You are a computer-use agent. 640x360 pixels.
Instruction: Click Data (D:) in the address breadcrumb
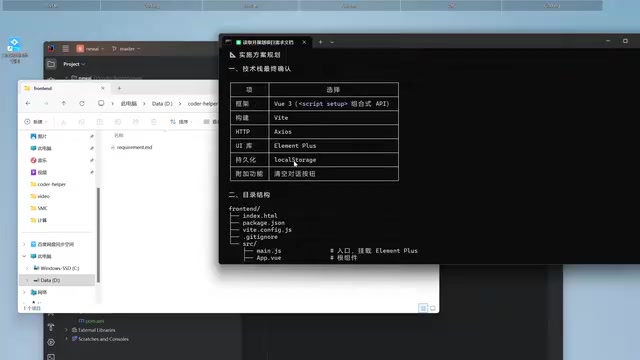point(162,104)
